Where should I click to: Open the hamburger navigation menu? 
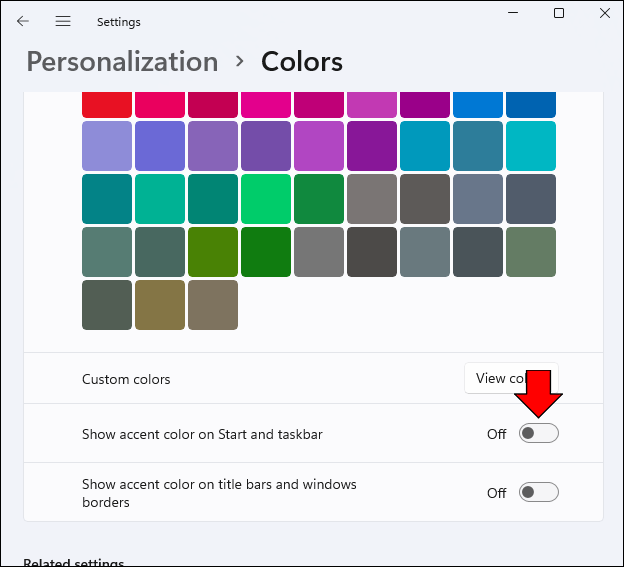tap(63, 21)
